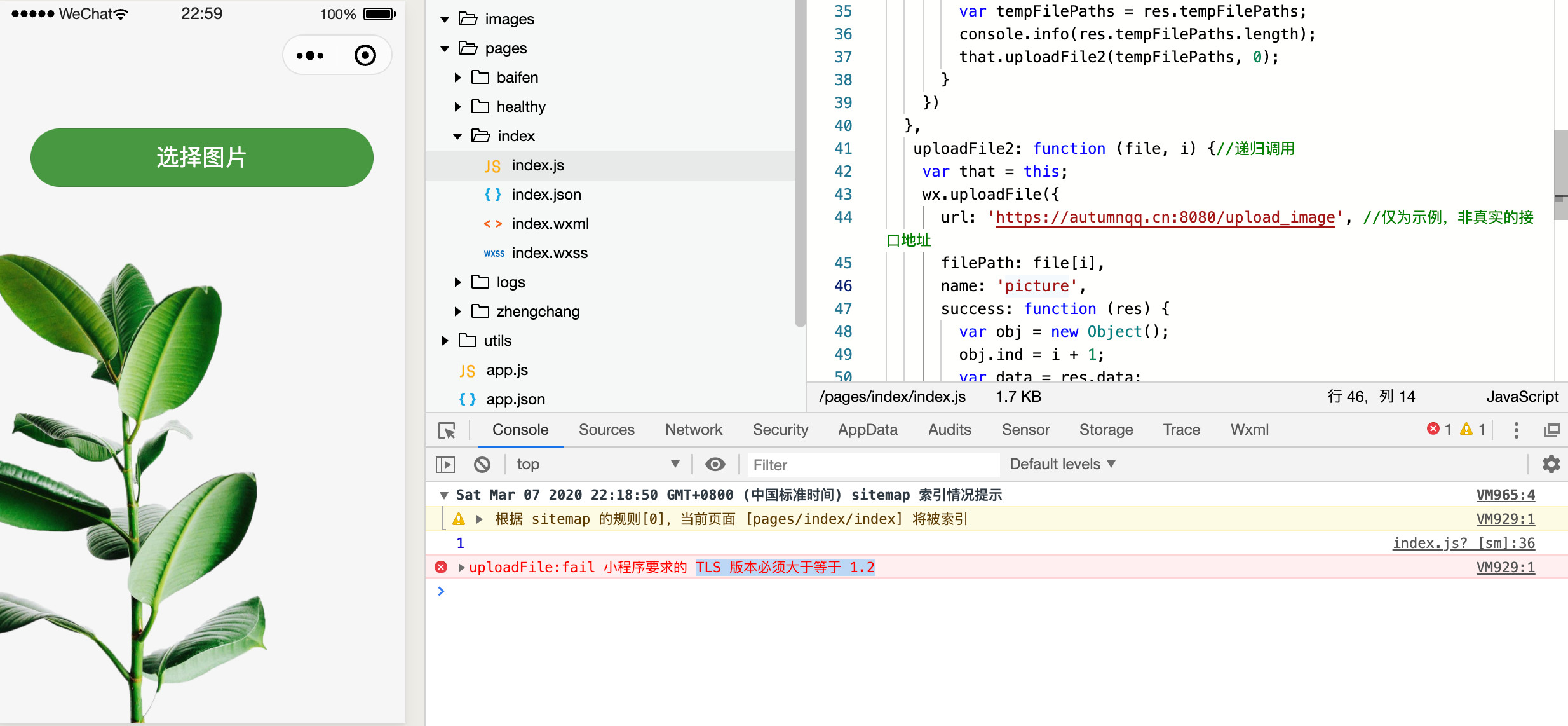The image size is (1568, 726).
Task: Open the Default levels dropdown
Action: (1062, 464)
